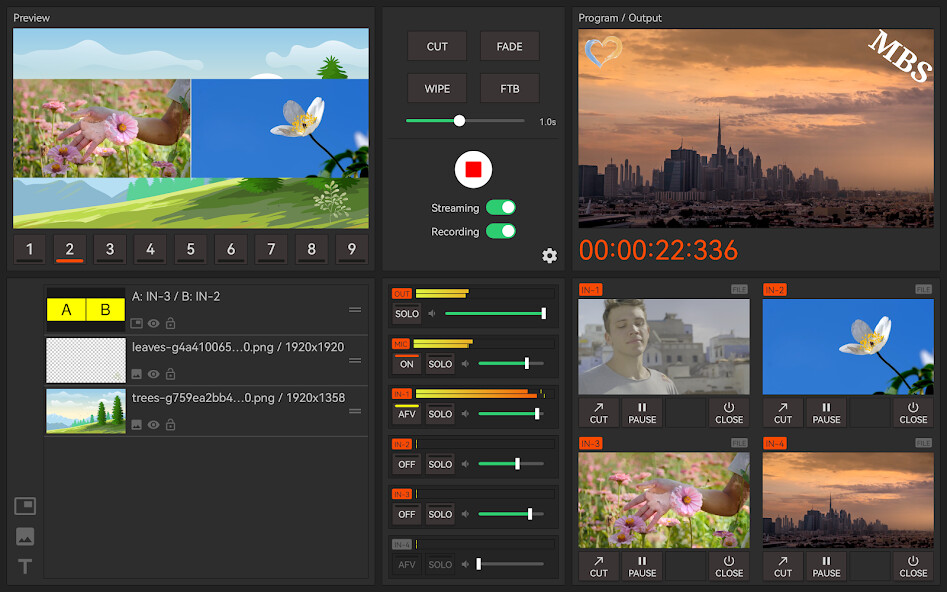Mute the OUT master speaker icon
This screenshot has width=947, height=592.
tap(432, 314)
